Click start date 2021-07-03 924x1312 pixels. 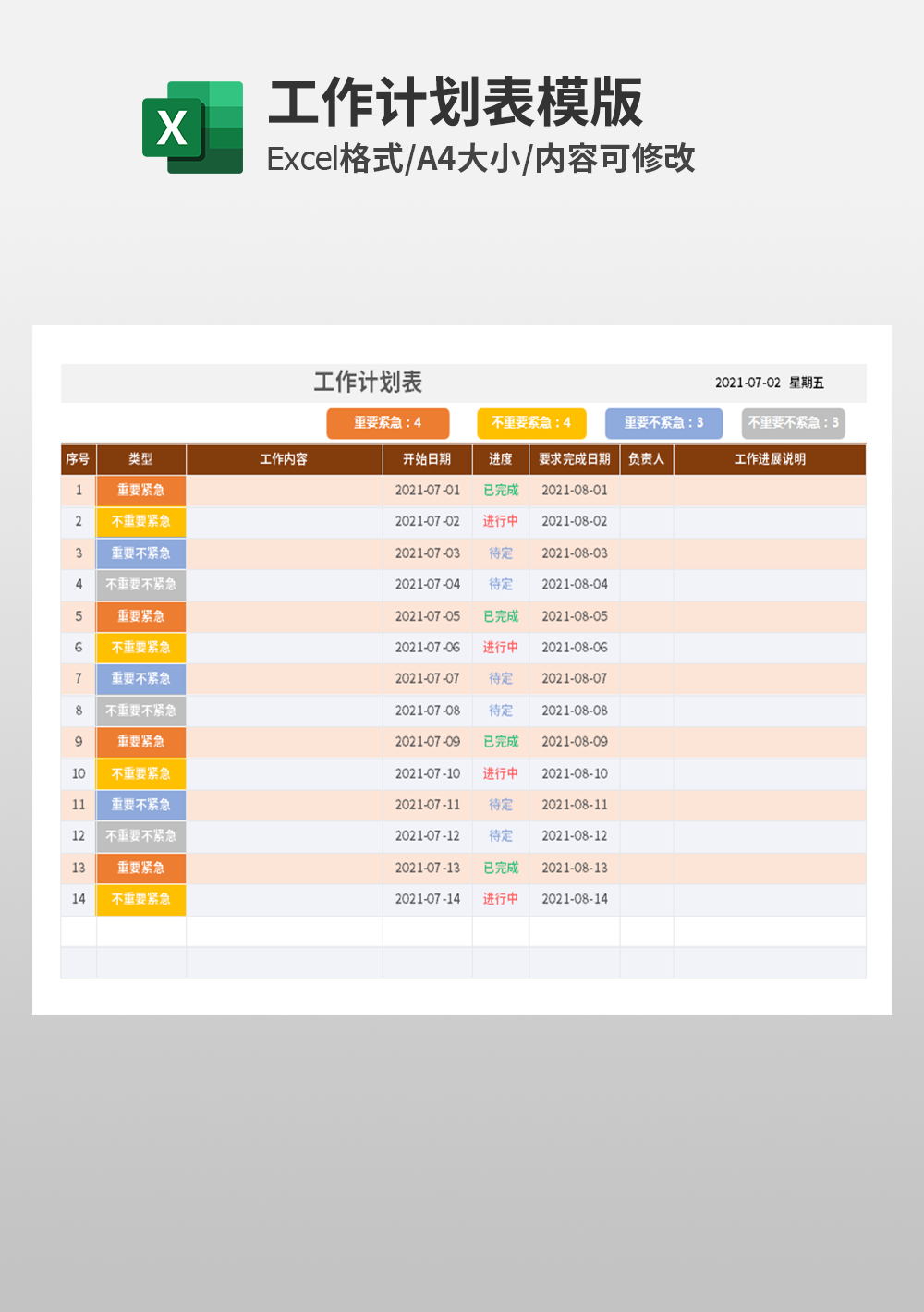pos(427,553)
